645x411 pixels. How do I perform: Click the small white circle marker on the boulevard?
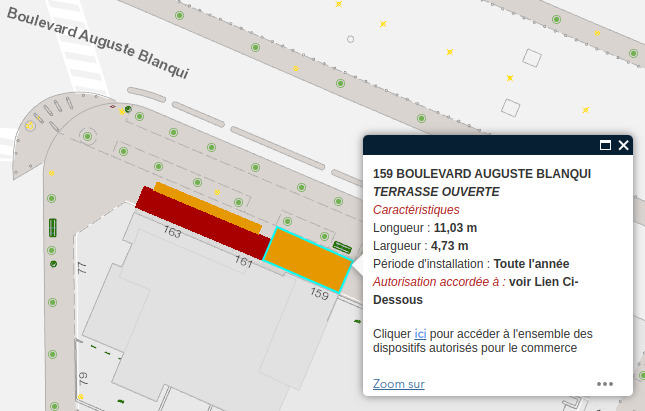point(350,39)
